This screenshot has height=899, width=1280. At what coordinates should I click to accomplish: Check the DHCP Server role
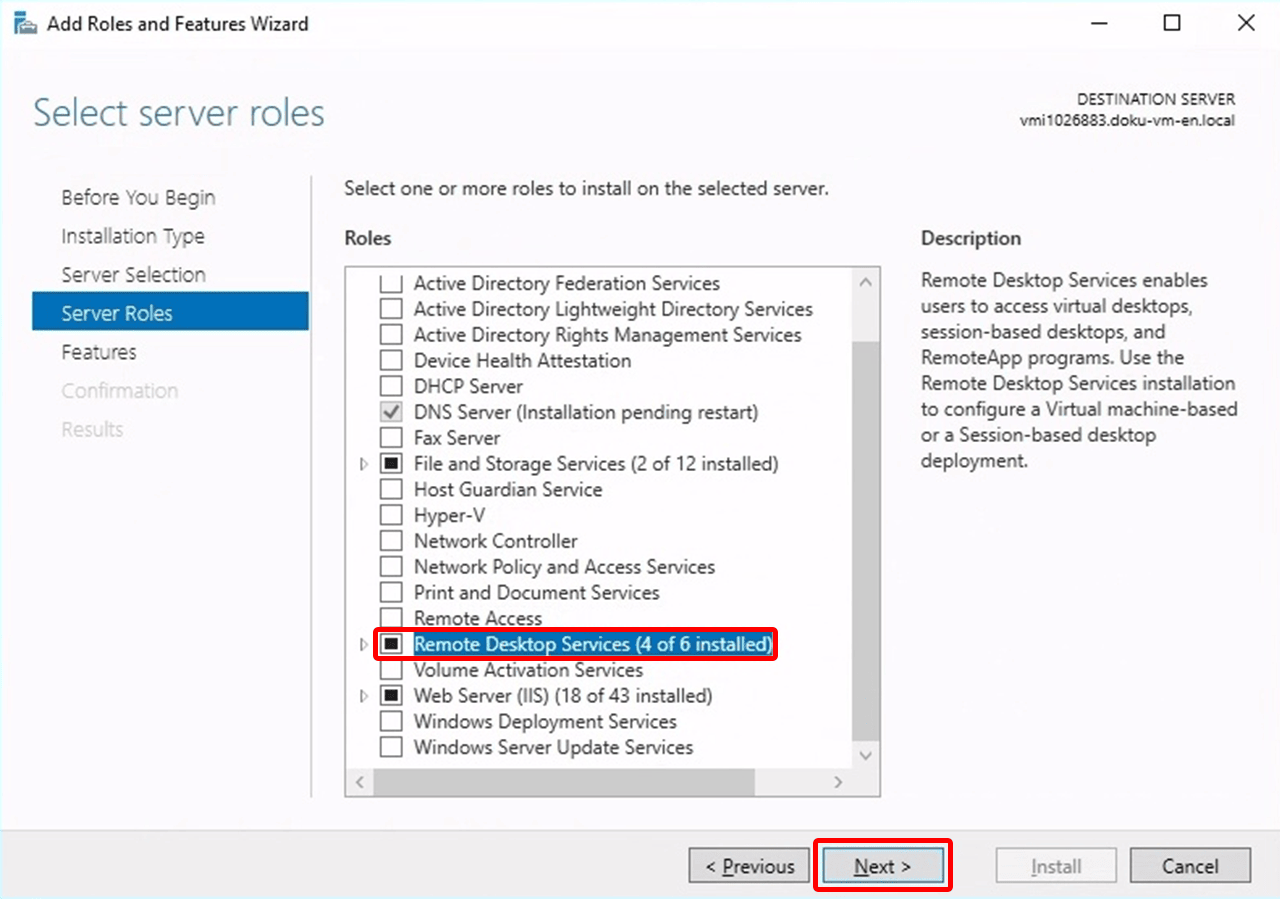[x=392, y=387]
